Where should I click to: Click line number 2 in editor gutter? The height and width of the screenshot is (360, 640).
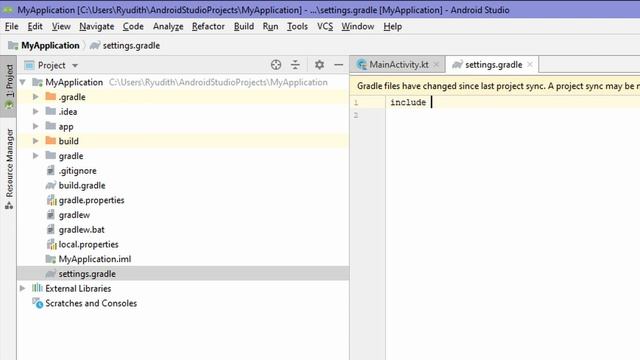pos(356,115)
